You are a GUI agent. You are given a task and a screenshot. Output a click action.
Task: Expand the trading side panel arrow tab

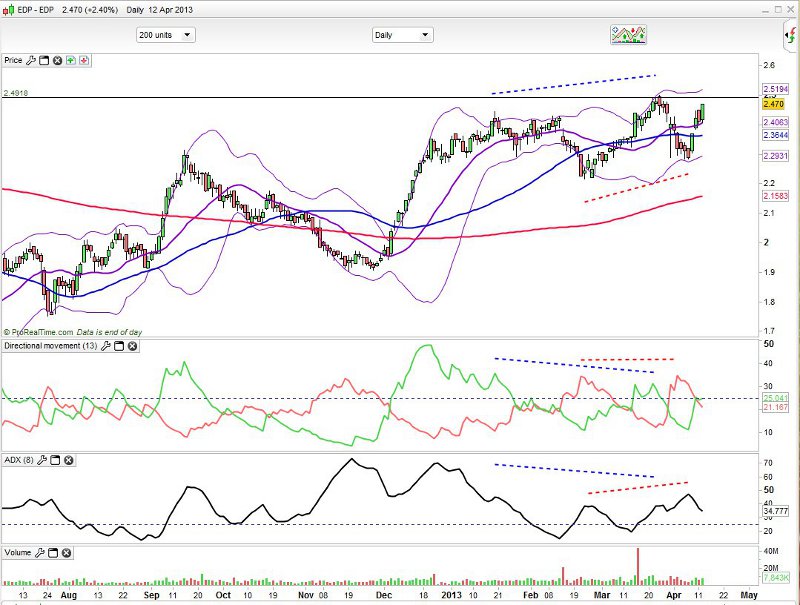tap(790, 36)
